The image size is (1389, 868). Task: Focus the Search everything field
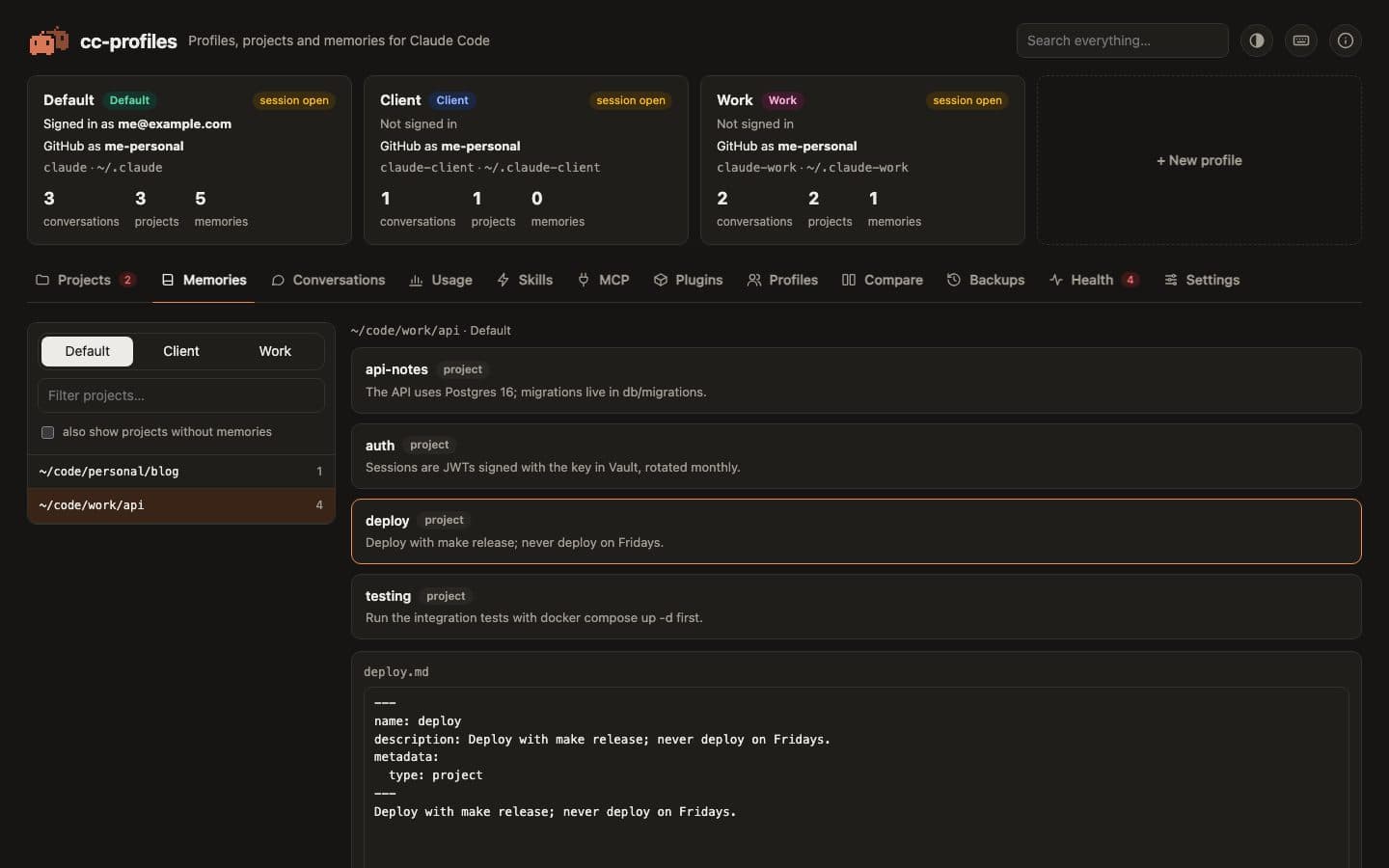(x=1122, y=41)
